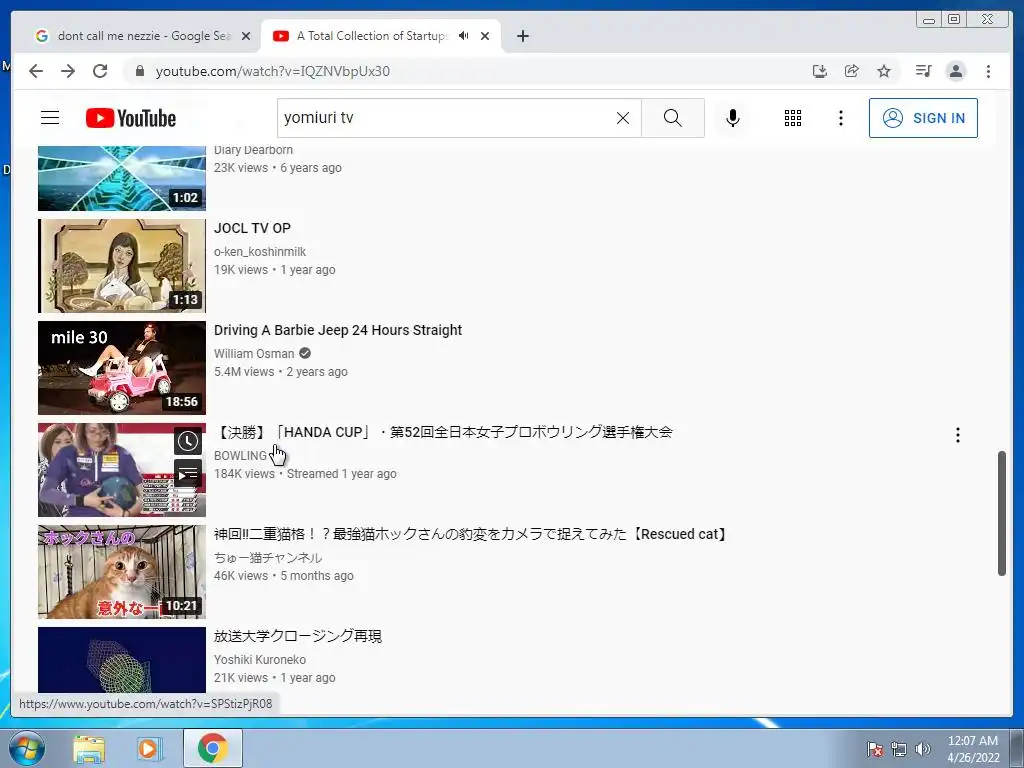The image size is (1024, 768).
Task: Bookmark this page with the star
Action: point(884,71)
